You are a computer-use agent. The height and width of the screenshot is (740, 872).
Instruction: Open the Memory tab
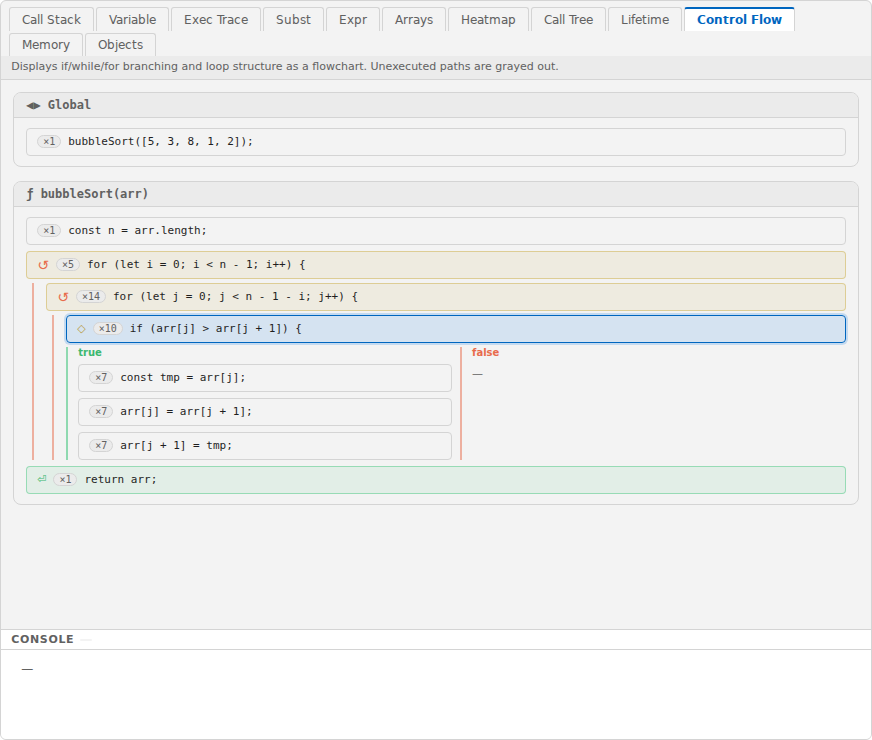[46, 44]
